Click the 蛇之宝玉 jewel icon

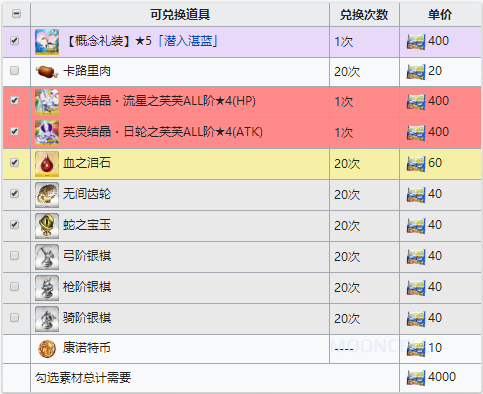47,226
